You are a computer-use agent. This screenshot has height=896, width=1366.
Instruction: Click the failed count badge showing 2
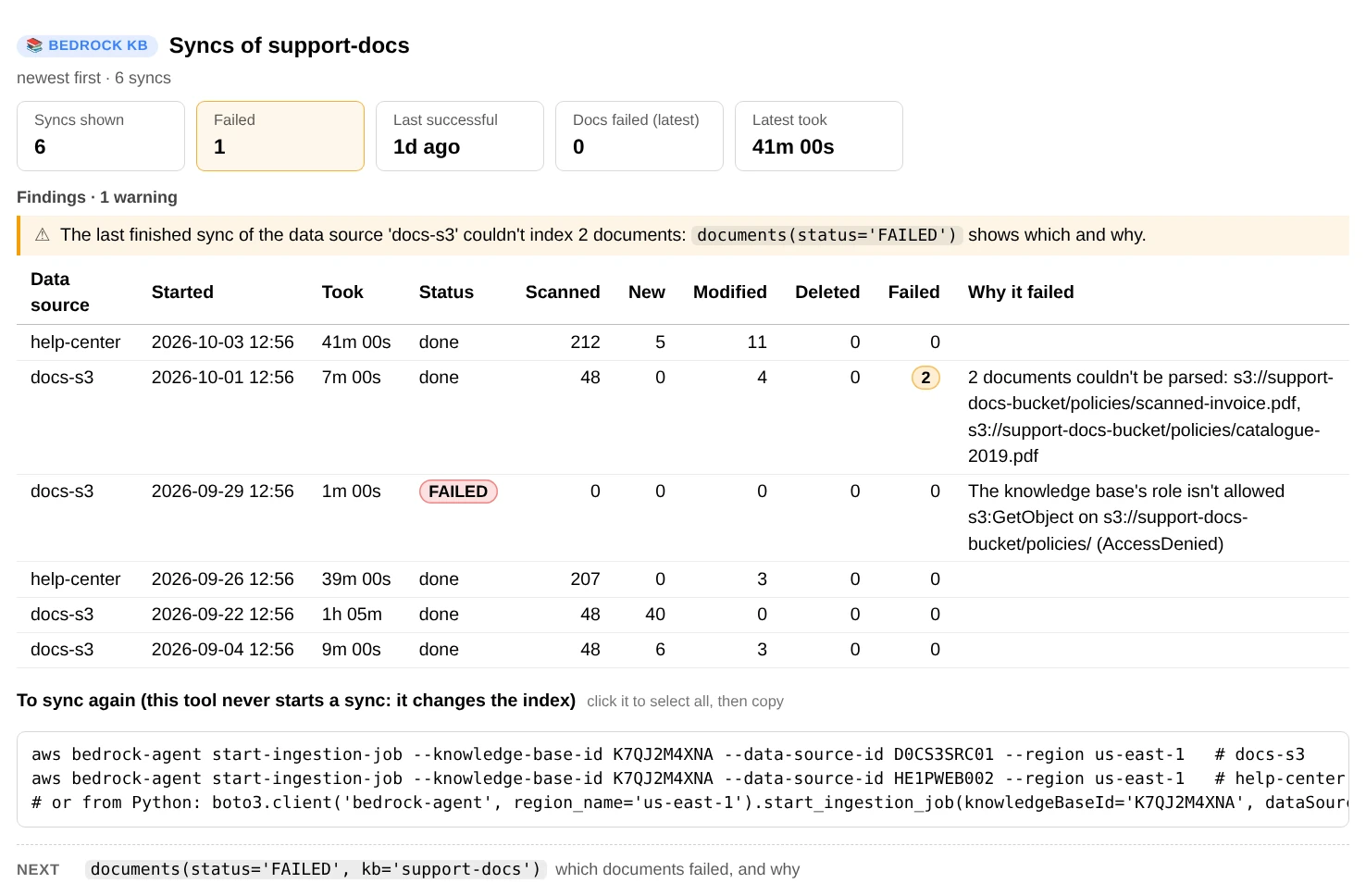925,378
